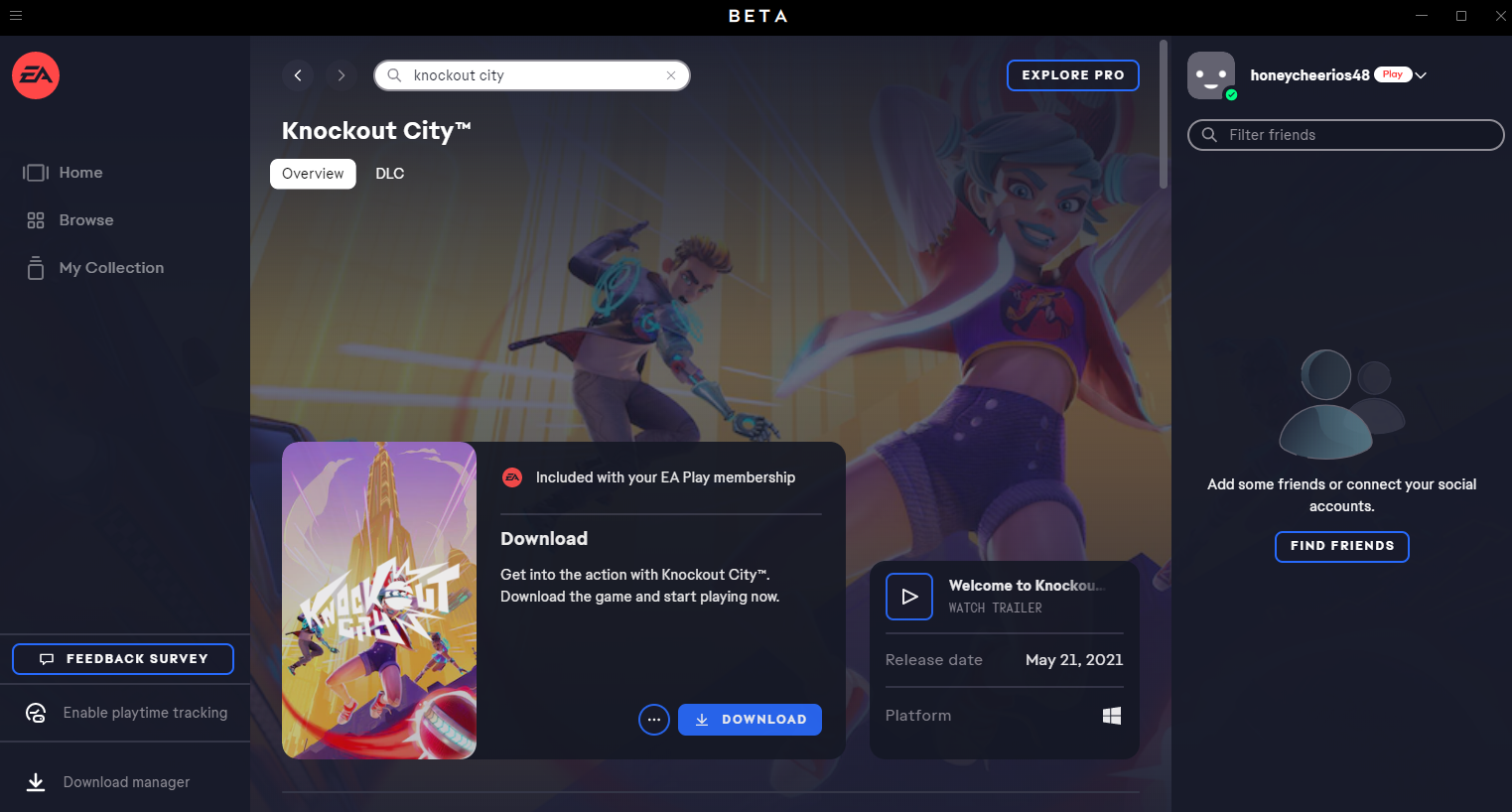Click the Play membership badge
The image size is (1512, 812).
click(1393, 74)
